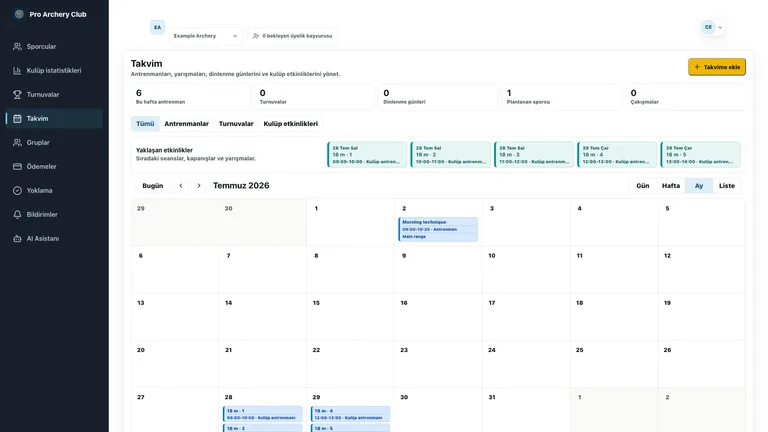Open the AI Asistanı robot icon
Viewport: 768px width, 432px height.
coord(17,239)
